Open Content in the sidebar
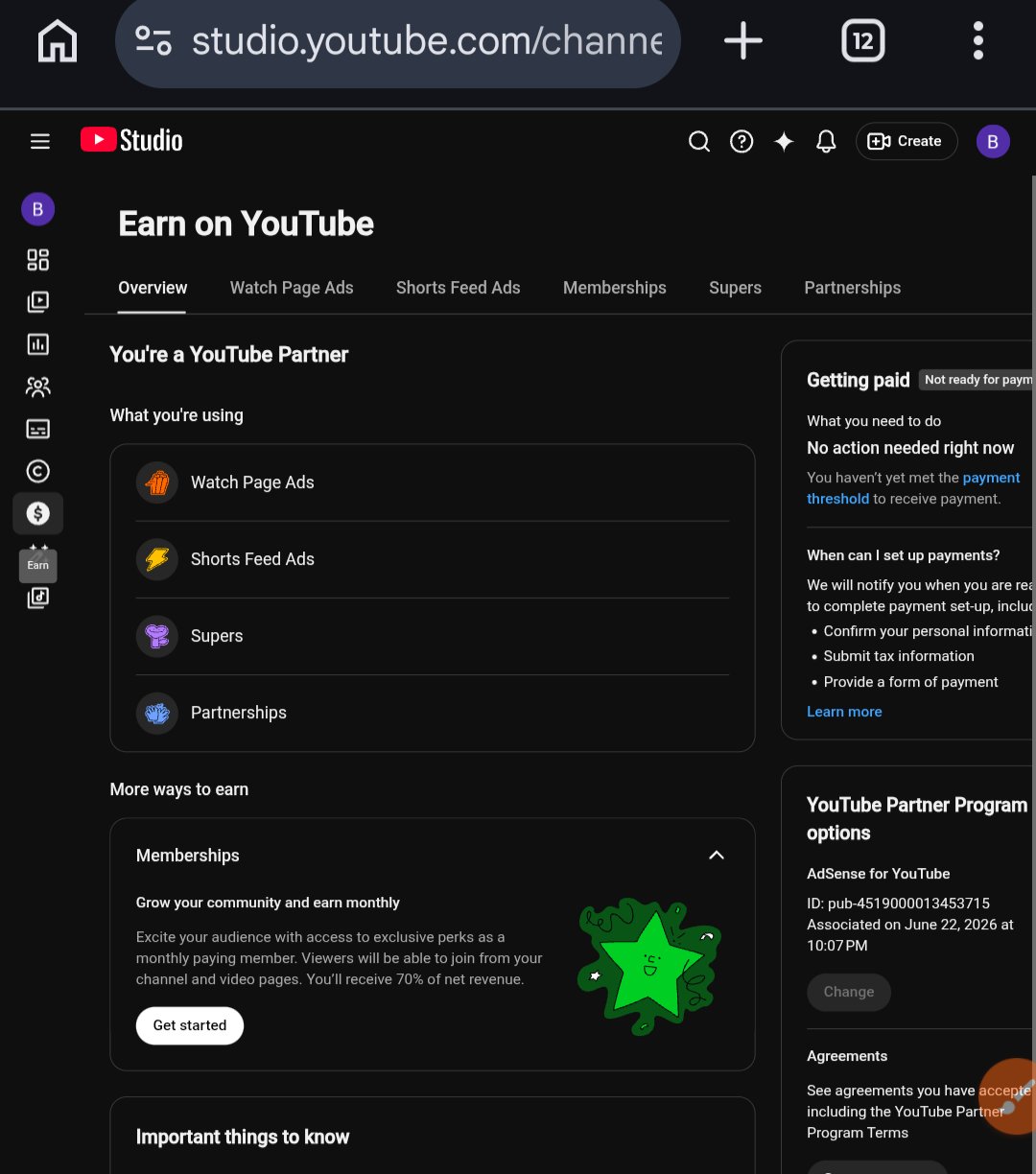This screenshot has height=1174, width=1036. (38, 302)
